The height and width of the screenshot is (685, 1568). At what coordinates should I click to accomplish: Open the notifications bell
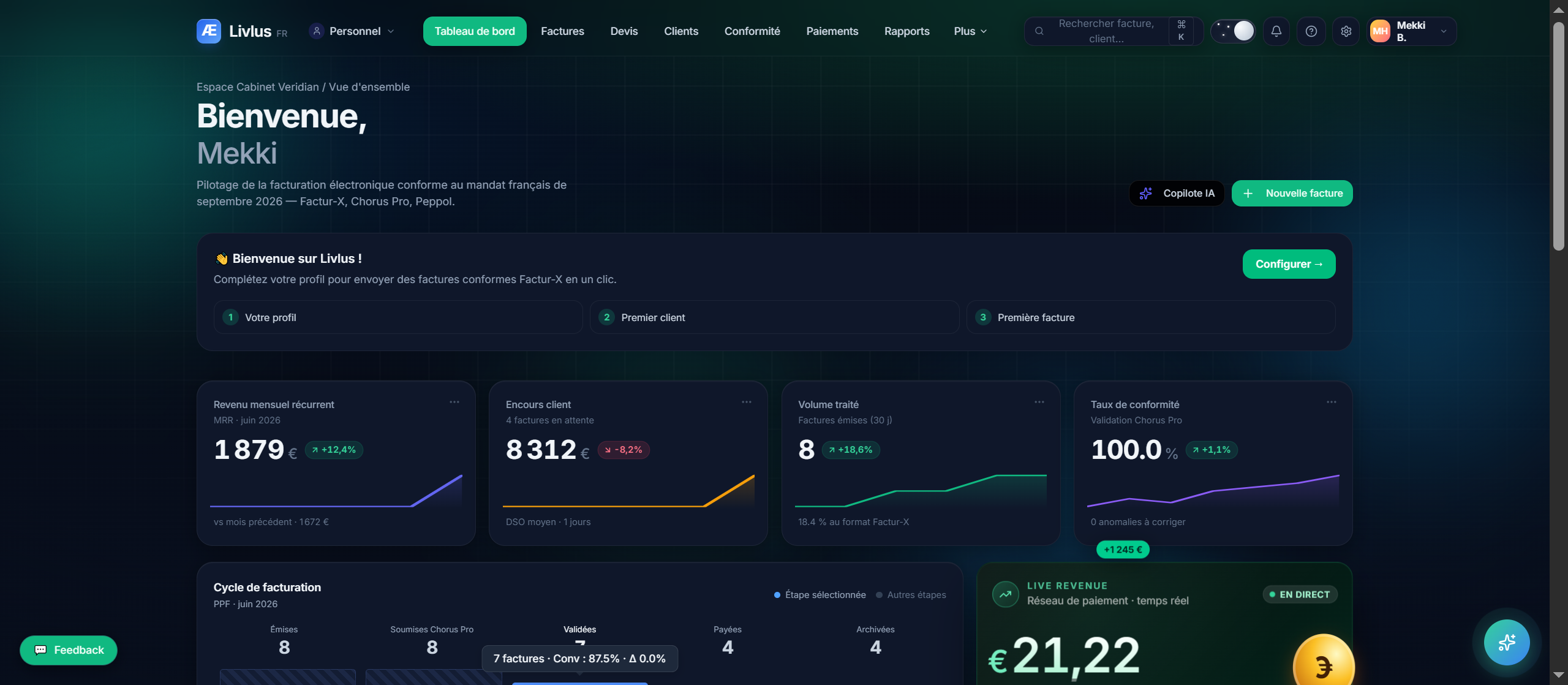coord(1276,31)
